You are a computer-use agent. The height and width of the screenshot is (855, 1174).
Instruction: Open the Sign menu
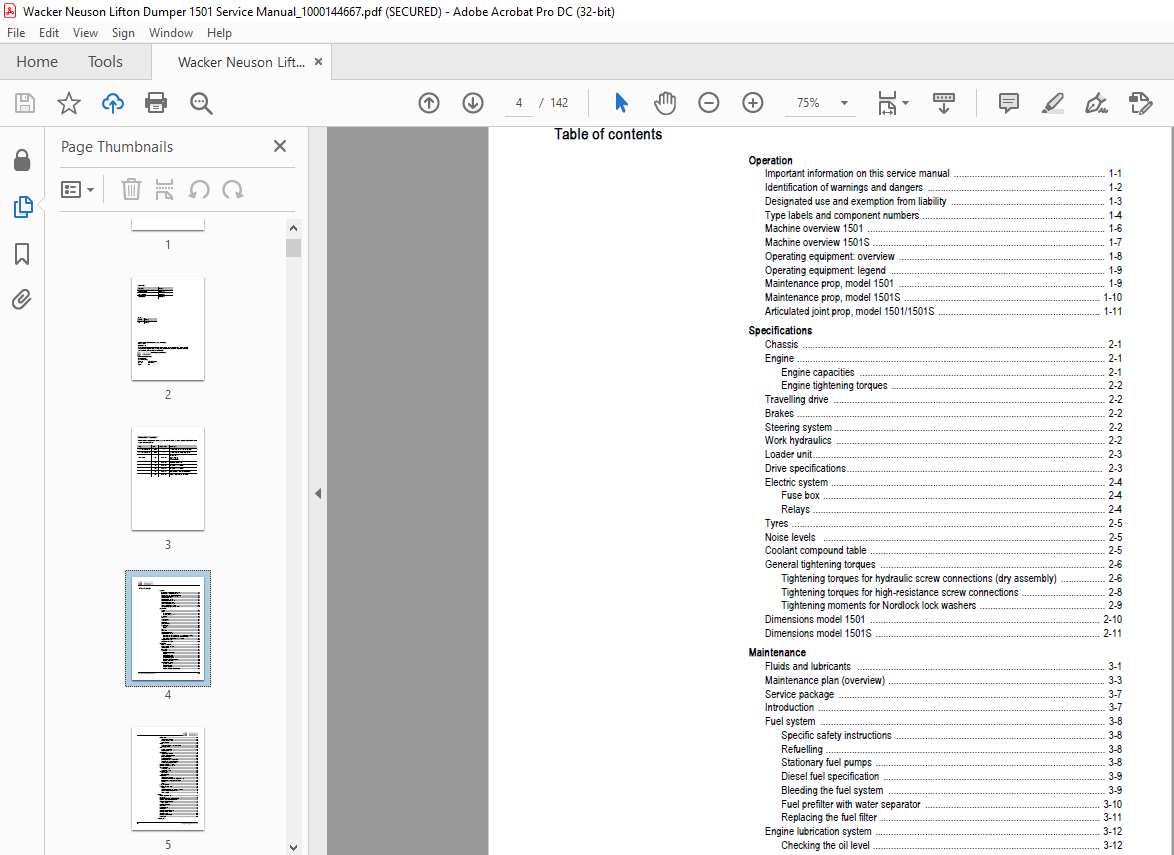point(123,33)
